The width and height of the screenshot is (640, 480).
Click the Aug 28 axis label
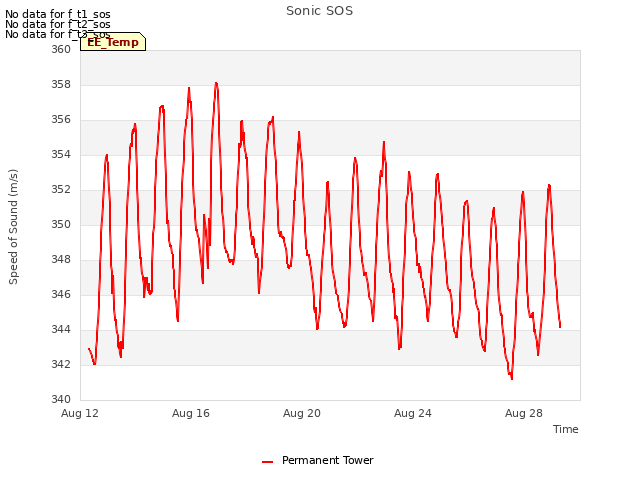[x=524, y=413]
